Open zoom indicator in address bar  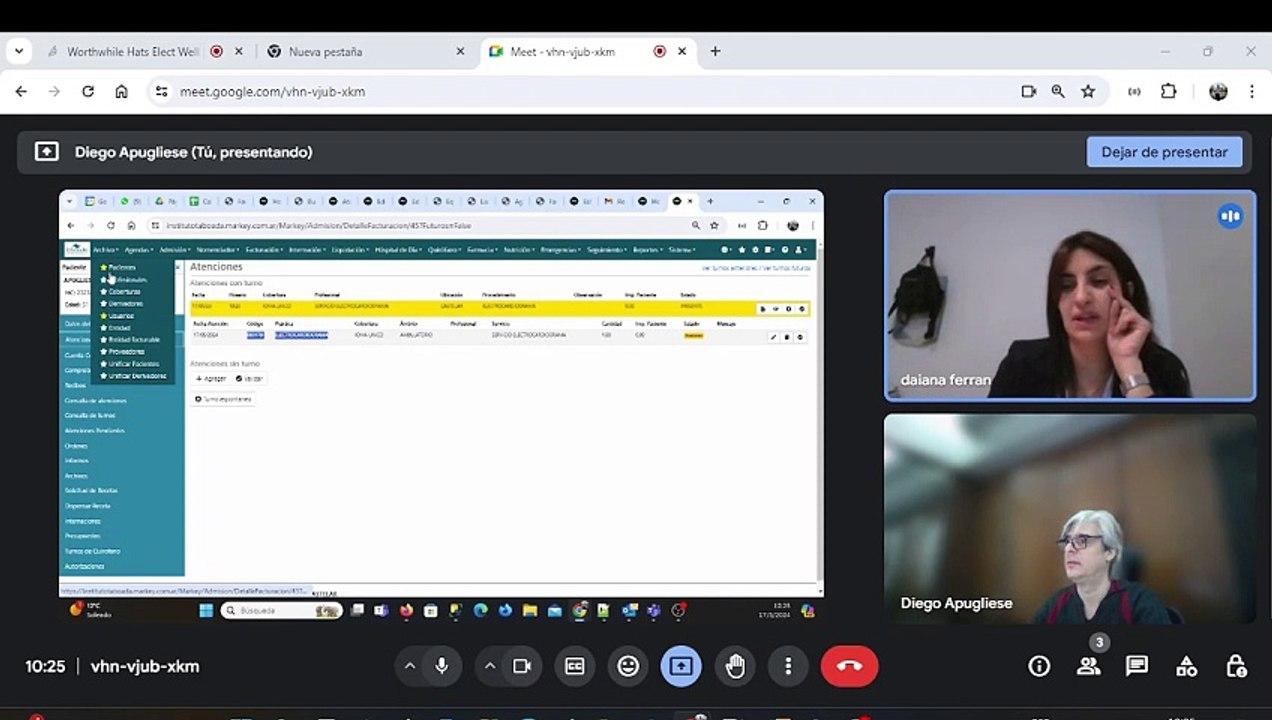[1058, 91]
